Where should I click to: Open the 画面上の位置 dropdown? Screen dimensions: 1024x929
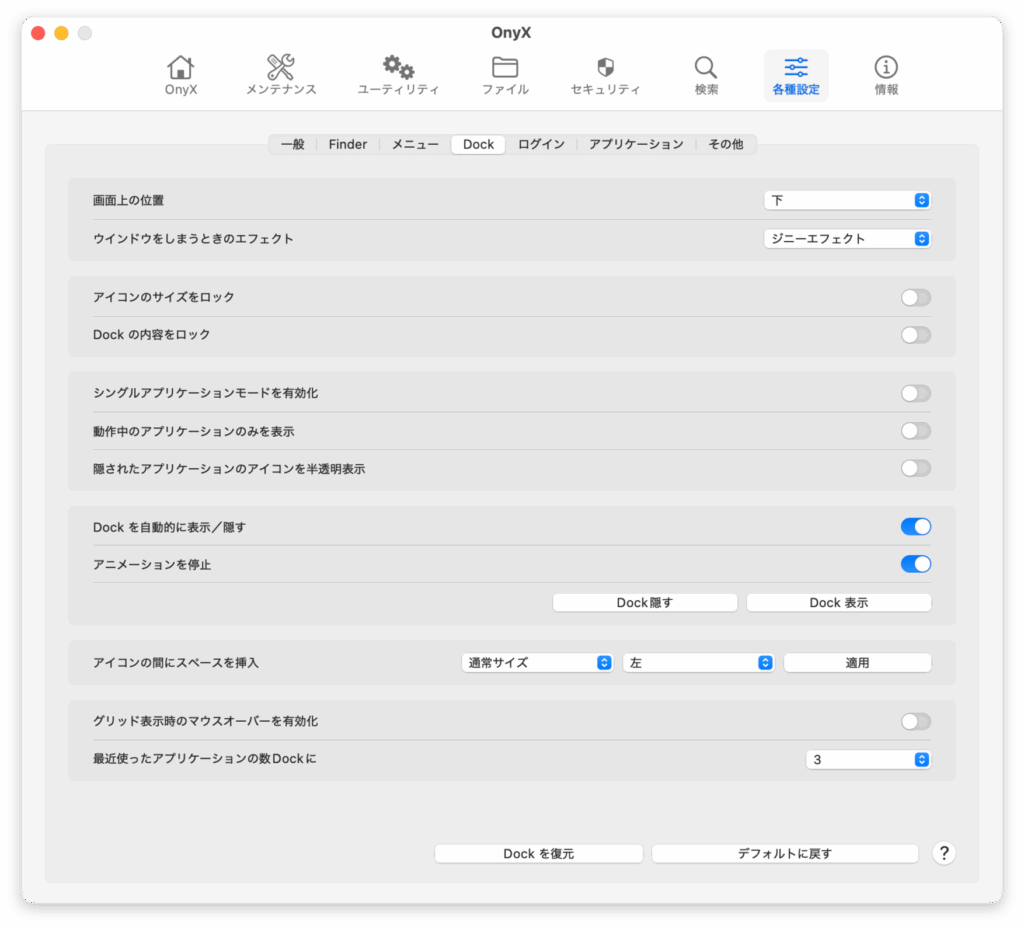(847, 200)
